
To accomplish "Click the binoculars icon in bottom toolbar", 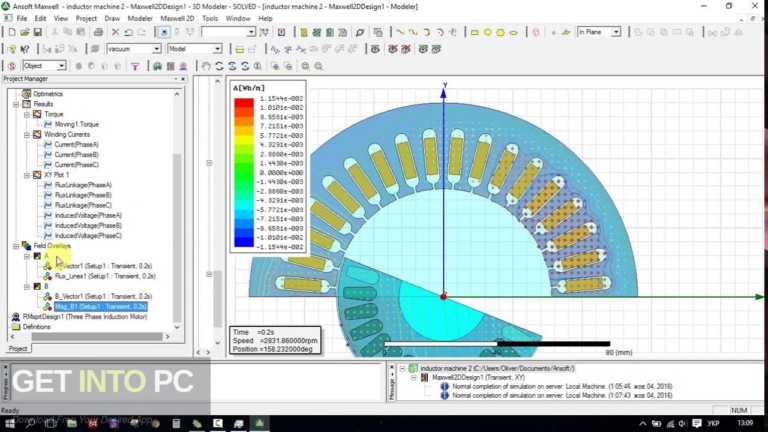I will [x=157, y=66].
